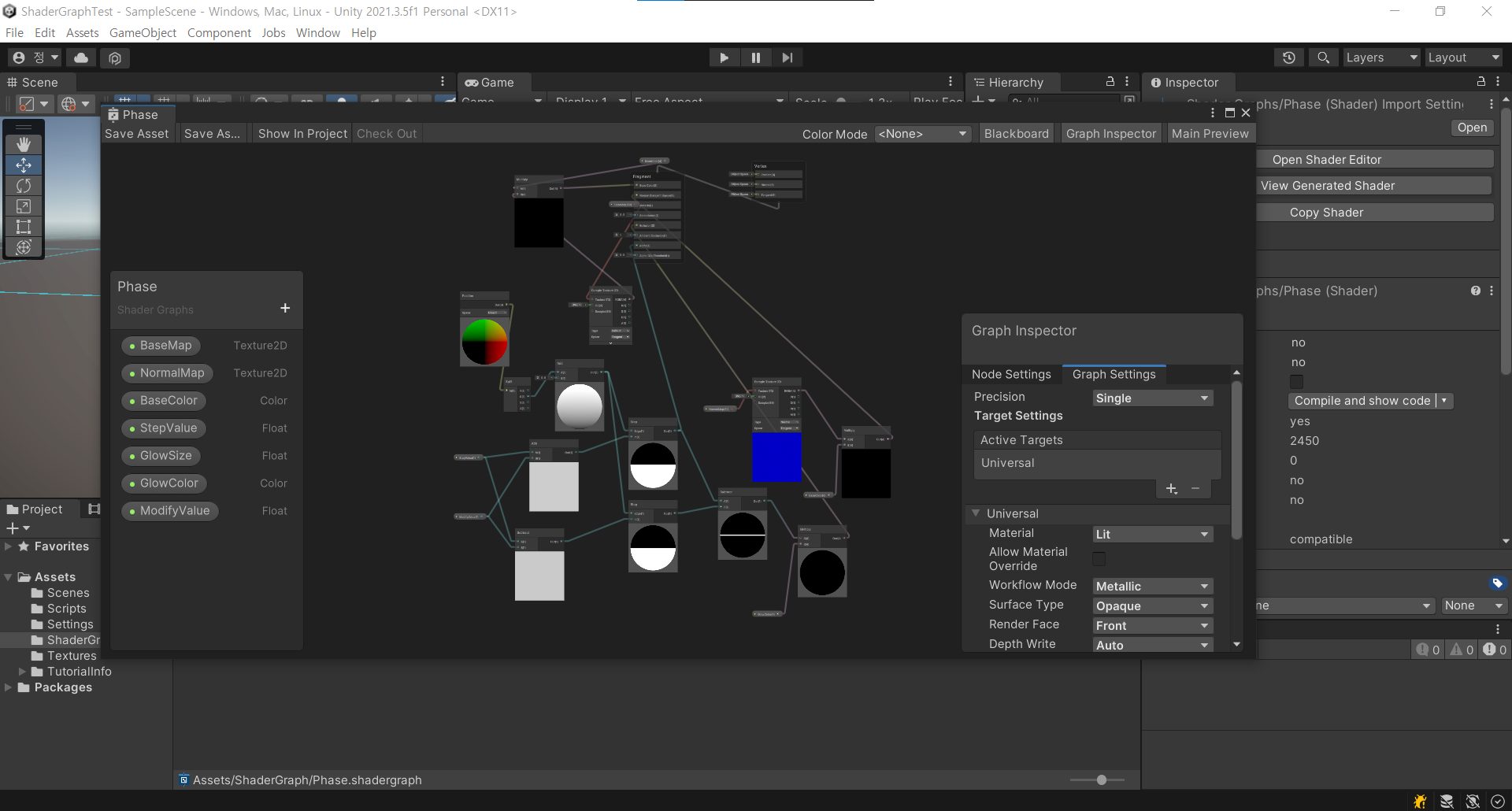Open the Layout dropdown
The image size is (1512, 811).
pos(1464,57)
